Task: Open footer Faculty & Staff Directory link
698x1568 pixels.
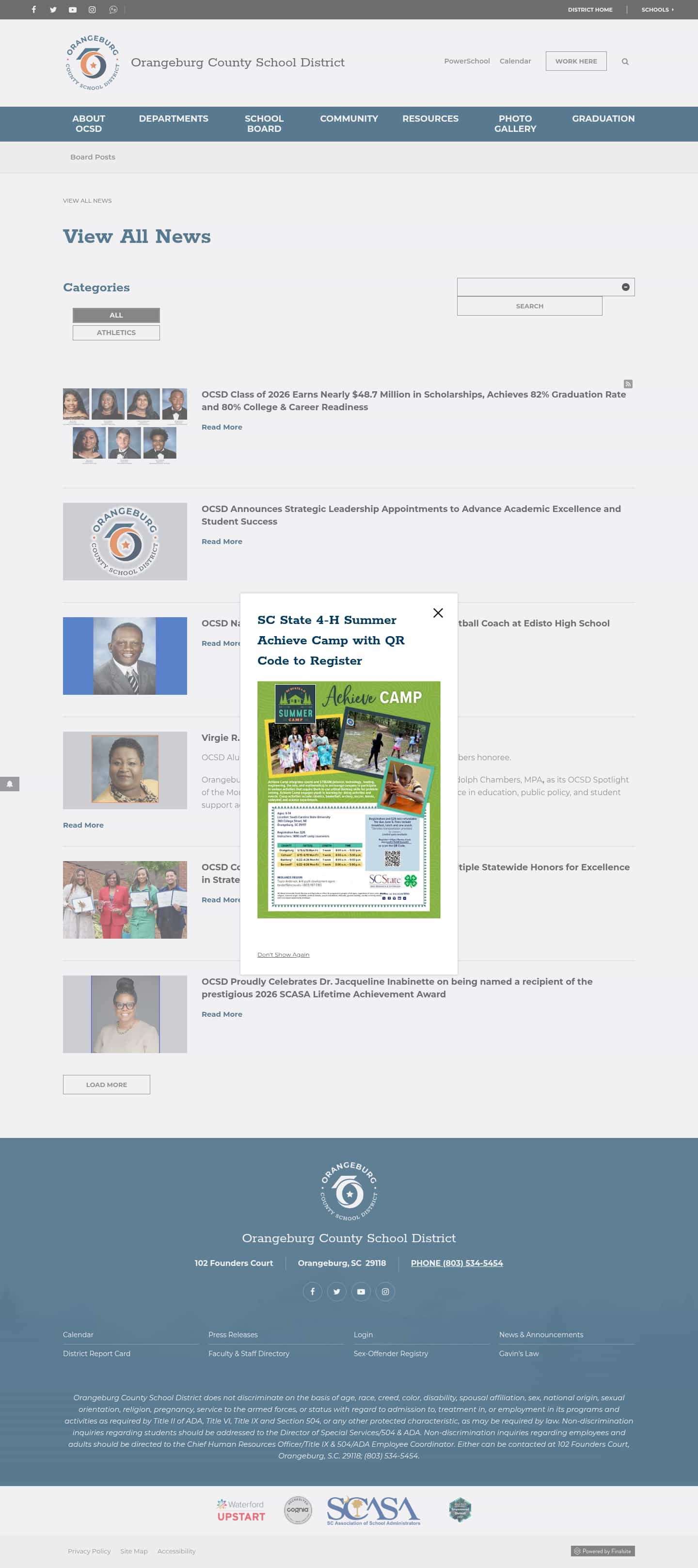Action: tap(249, 1354)
